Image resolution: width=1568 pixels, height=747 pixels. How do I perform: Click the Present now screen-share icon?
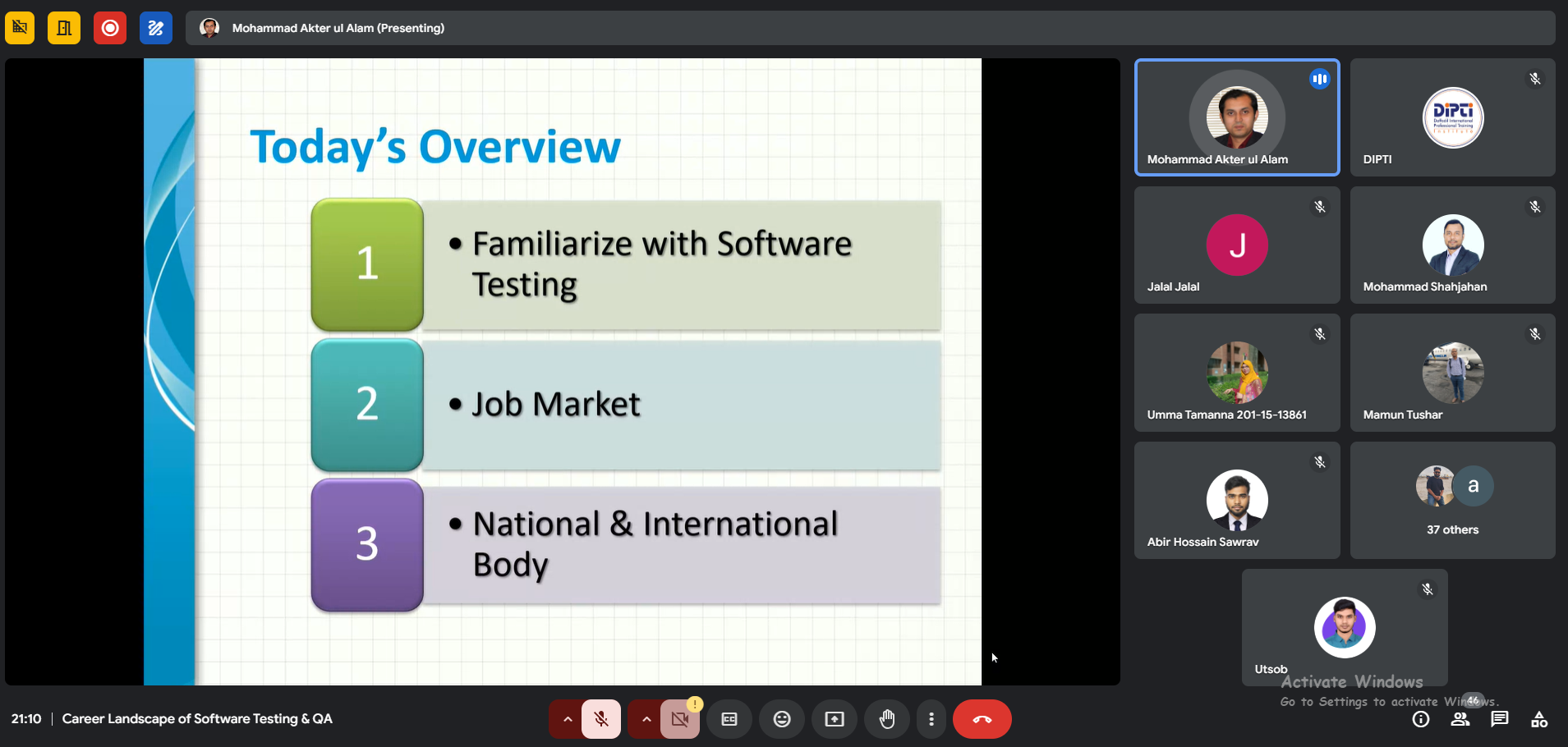click(834, 719)
